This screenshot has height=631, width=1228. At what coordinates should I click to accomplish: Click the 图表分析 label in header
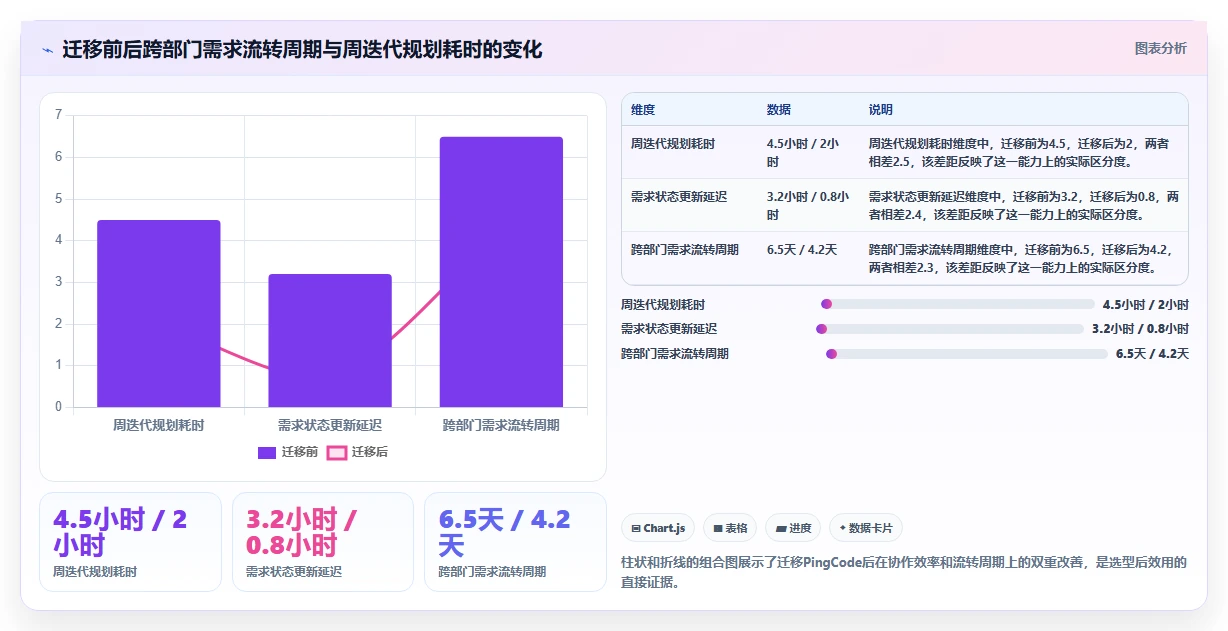1160,48
